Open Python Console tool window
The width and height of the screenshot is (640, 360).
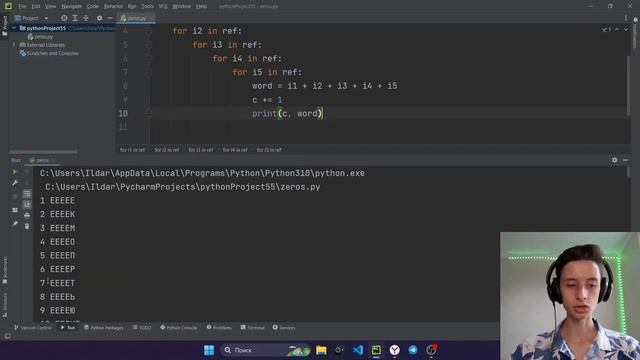coord(178,327)
